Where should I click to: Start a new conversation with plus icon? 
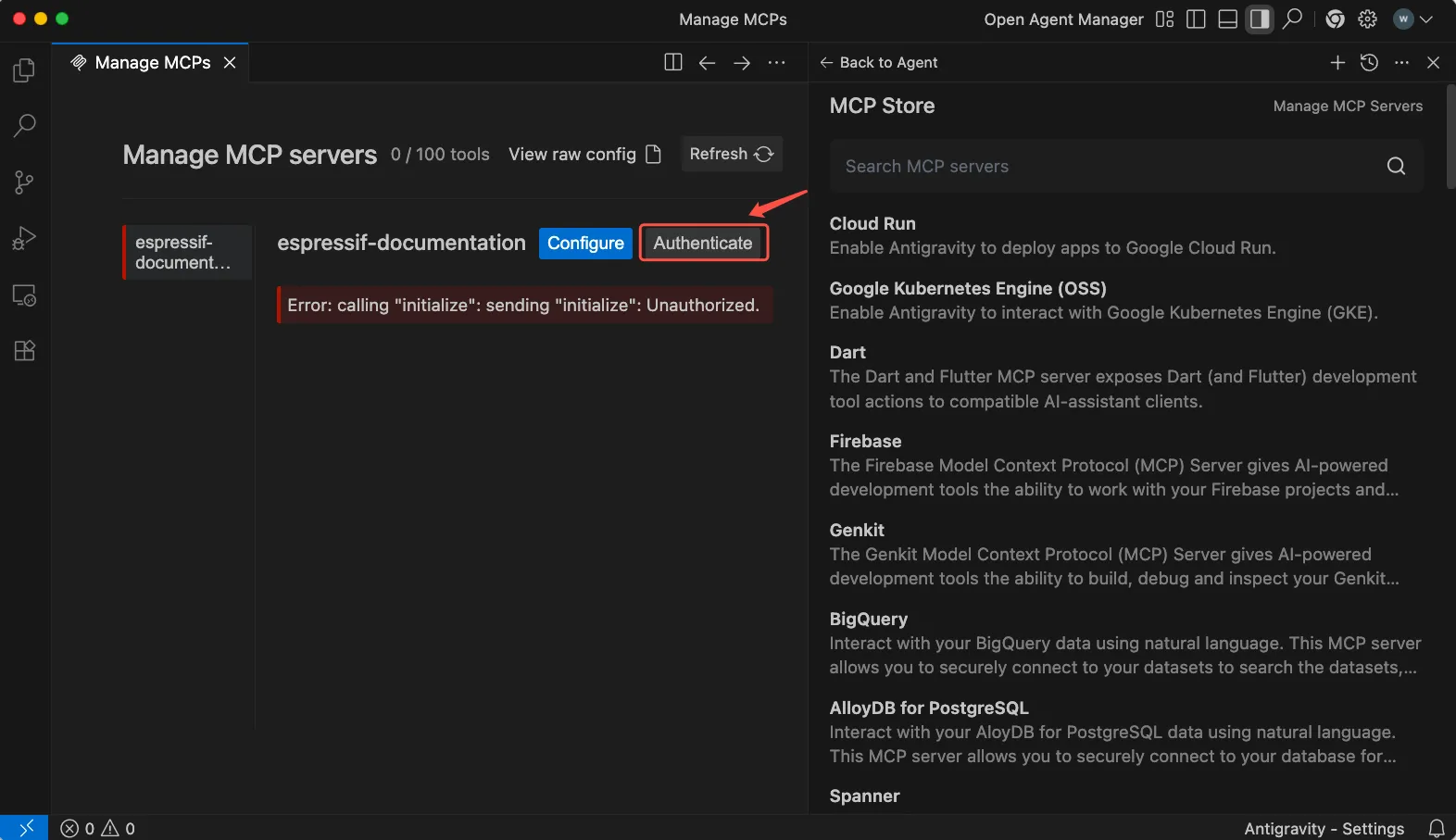click(x=1337, y=62)
